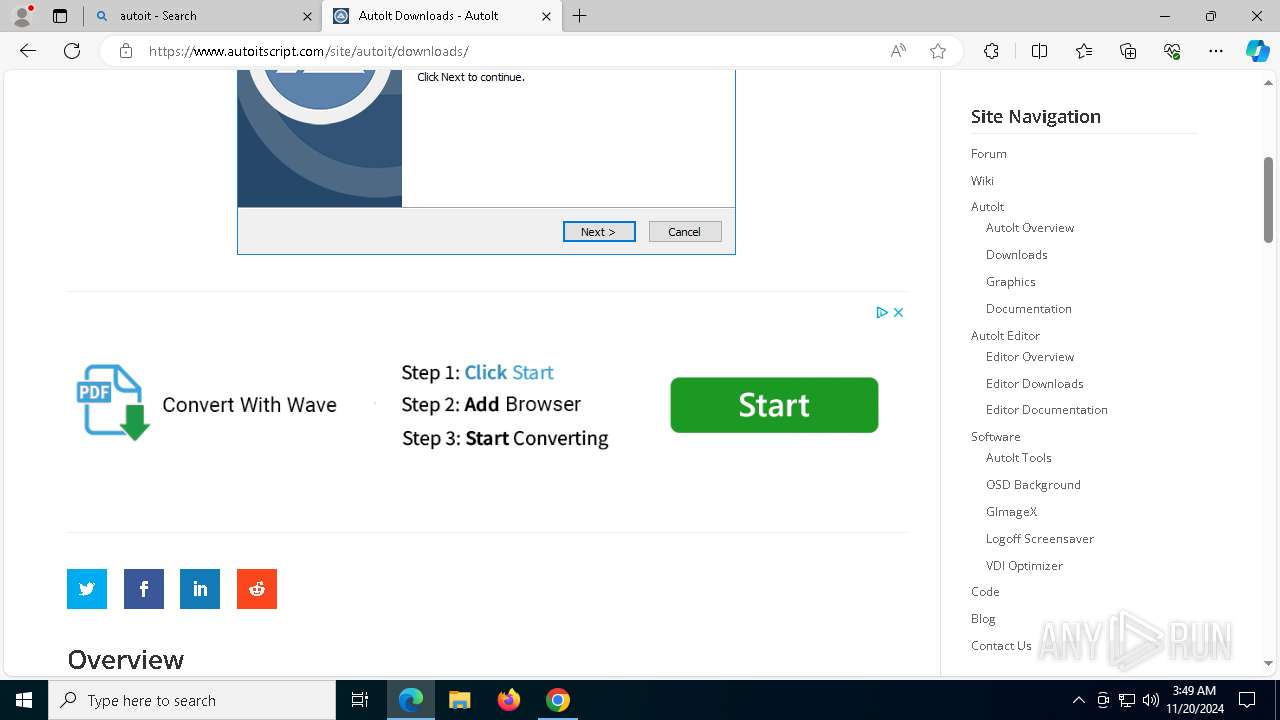Click the AdChoices triangle icon

click(x=882, y=312)
